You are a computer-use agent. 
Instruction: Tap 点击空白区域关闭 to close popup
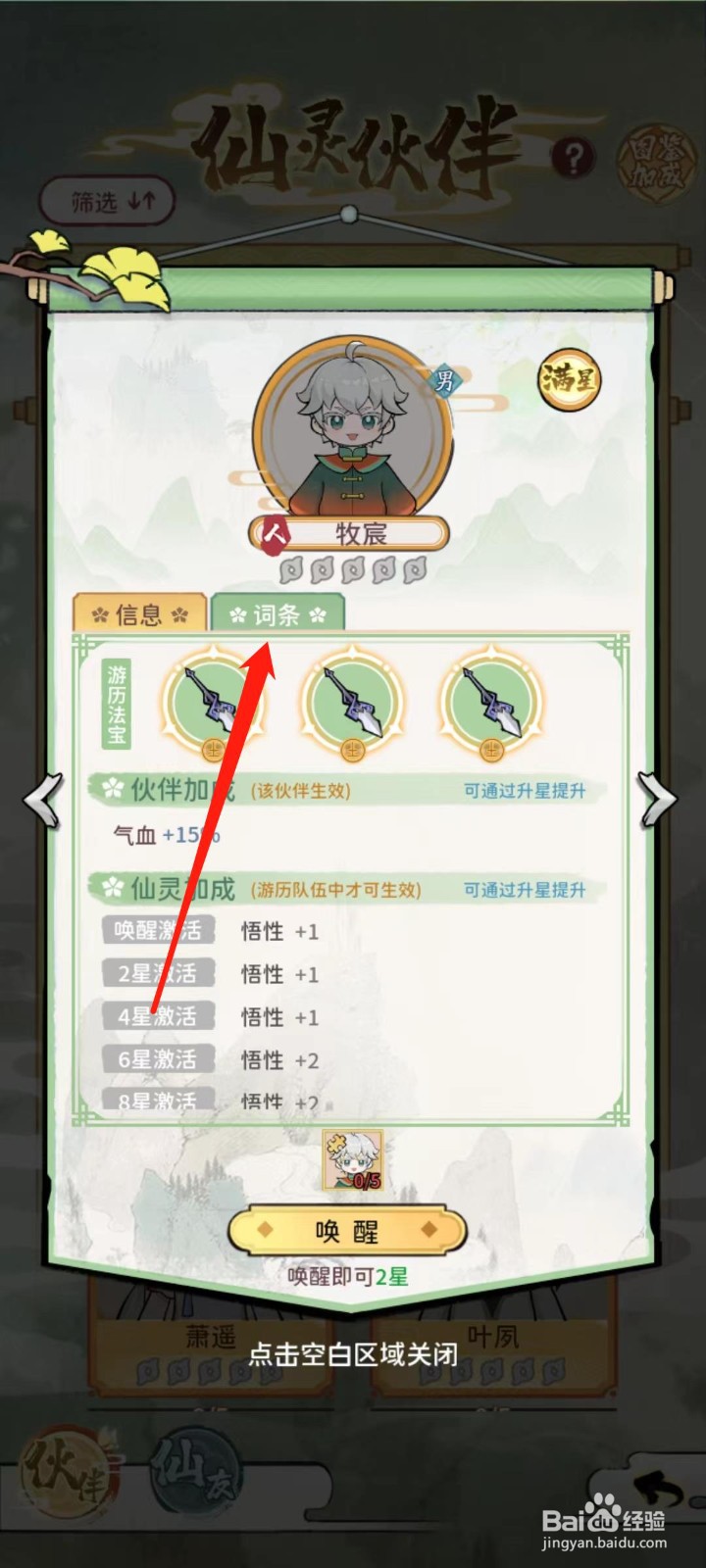[x=353, y=1354]
